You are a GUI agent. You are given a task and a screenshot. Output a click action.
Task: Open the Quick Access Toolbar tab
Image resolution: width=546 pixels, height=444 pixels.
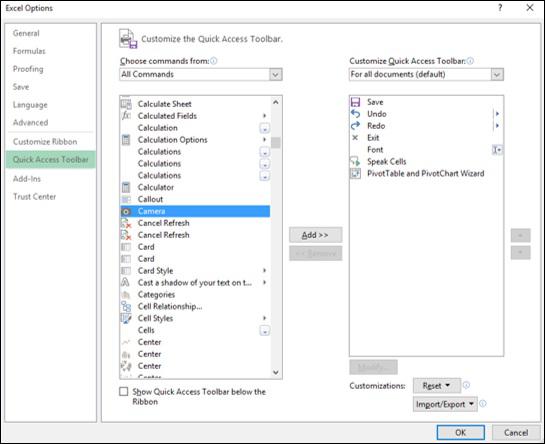coord(51,159)
